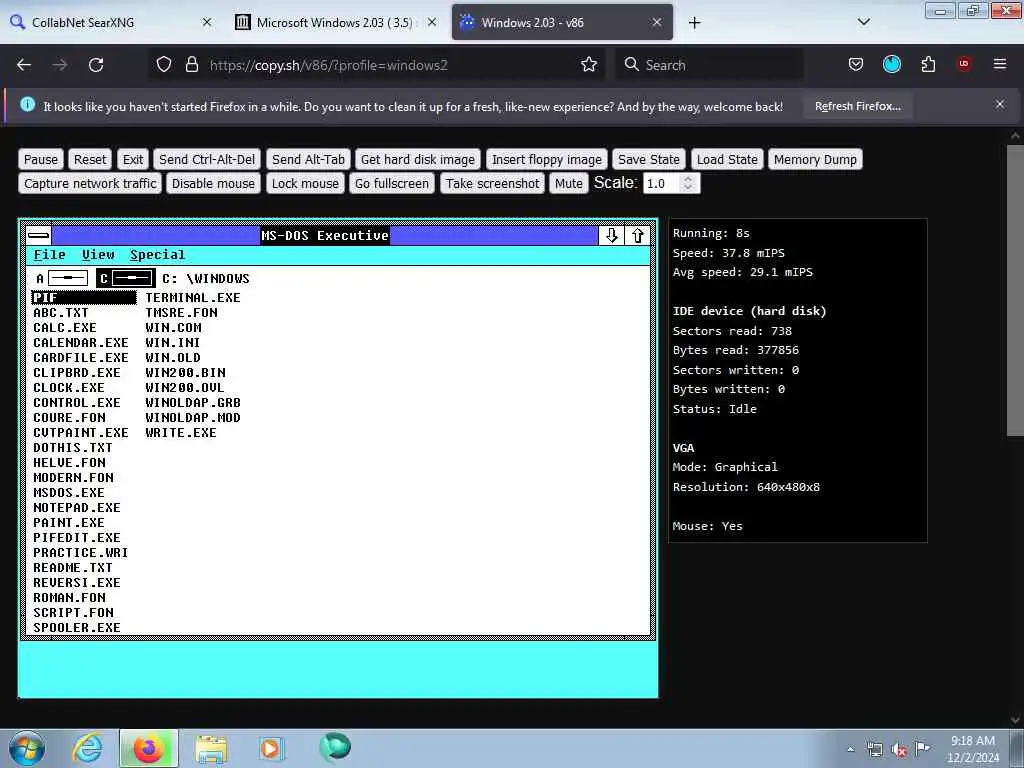The height and width of the screenshot is (768, 1024).
Task: Click the browser Search box
Action: pyautogui.click(x=710, y=65)
